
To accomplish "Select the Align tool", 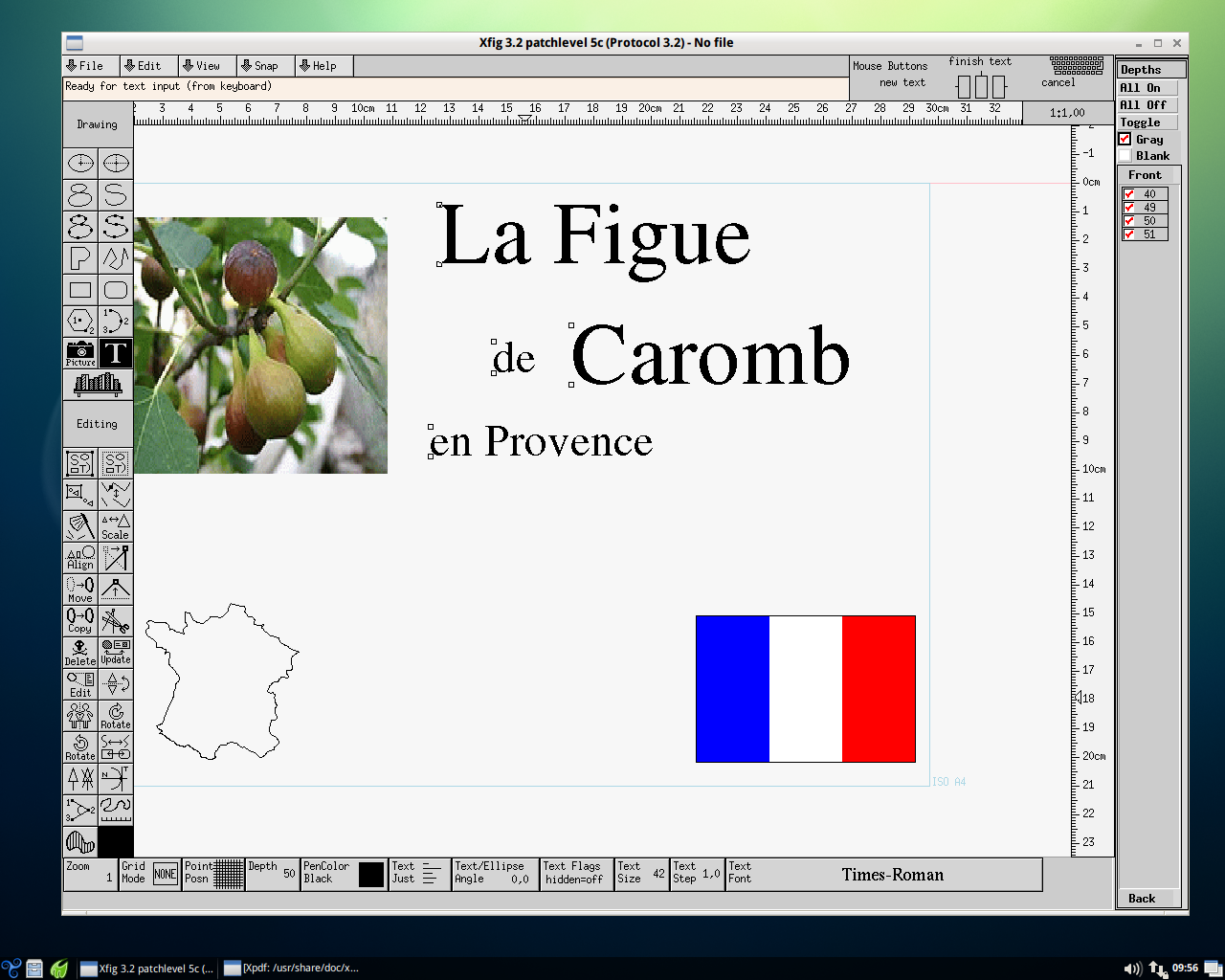I will [x=79, y=556].
